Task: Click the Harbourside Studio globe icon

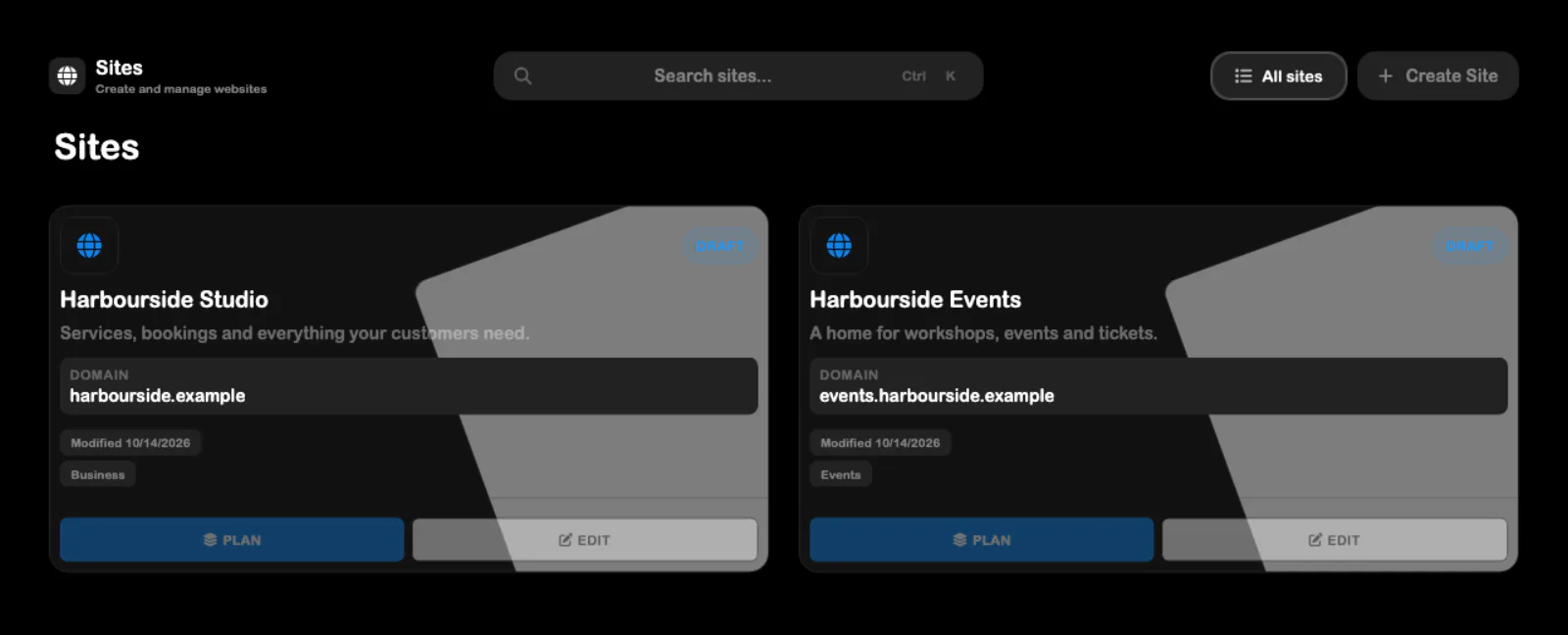Action: tap(89, 245)
